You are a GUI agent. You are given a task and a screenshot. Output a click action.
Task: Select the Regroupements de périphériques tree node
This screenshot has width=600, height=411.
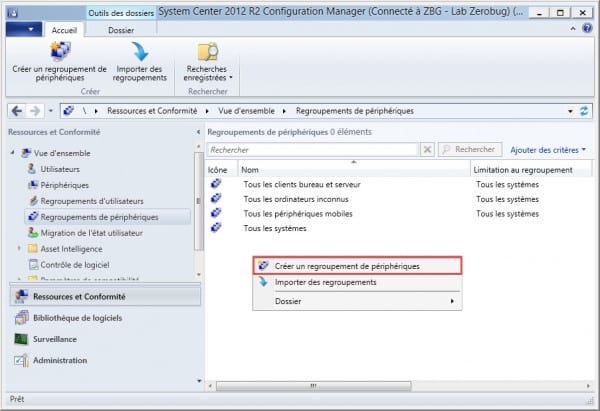point(108,217)
